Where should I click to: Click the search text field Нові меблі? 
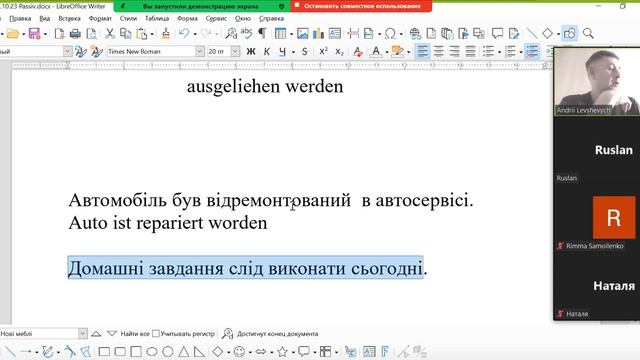coord(39,334)
